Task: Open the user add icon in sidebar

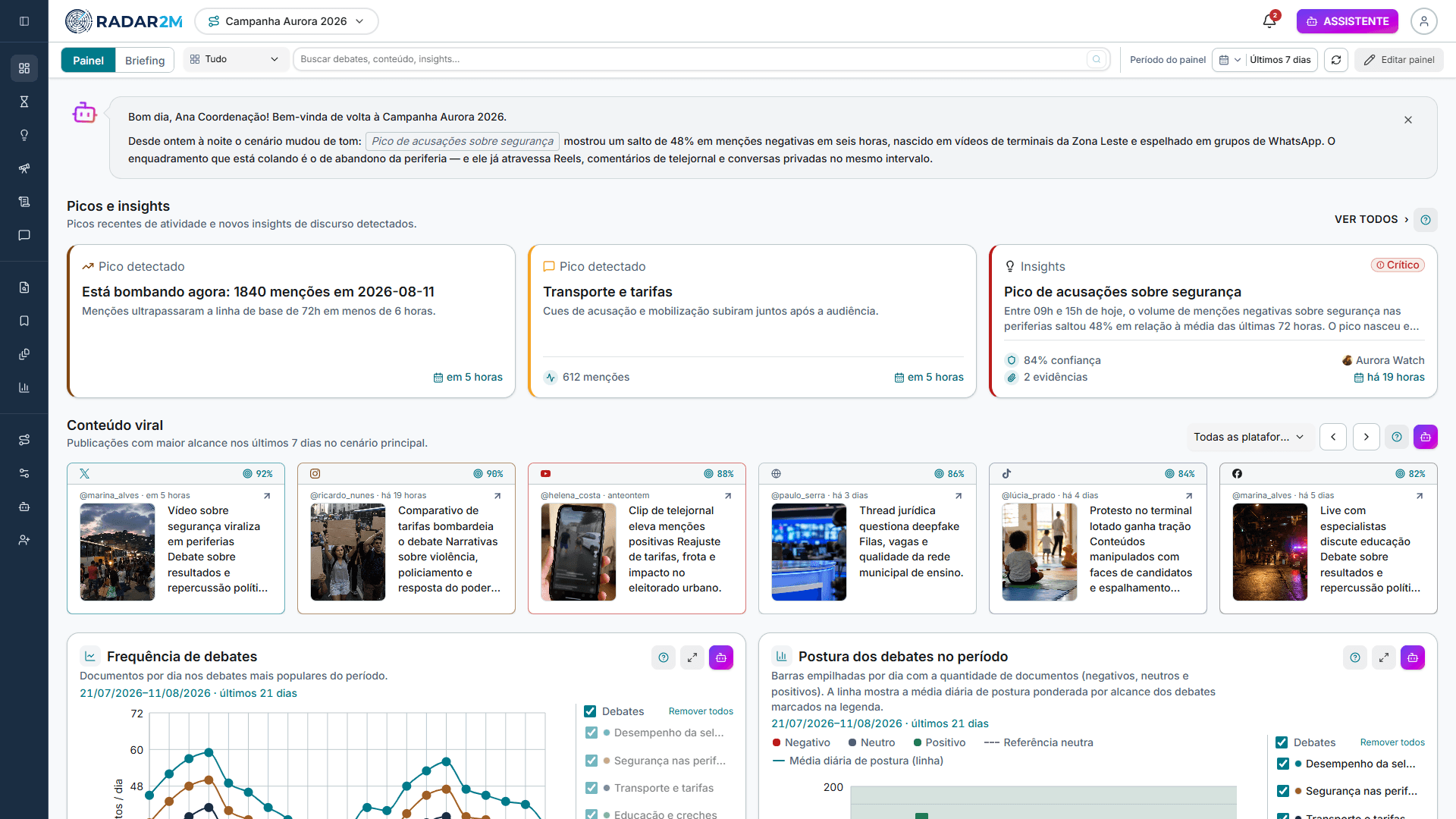Action: click(24, 540)
